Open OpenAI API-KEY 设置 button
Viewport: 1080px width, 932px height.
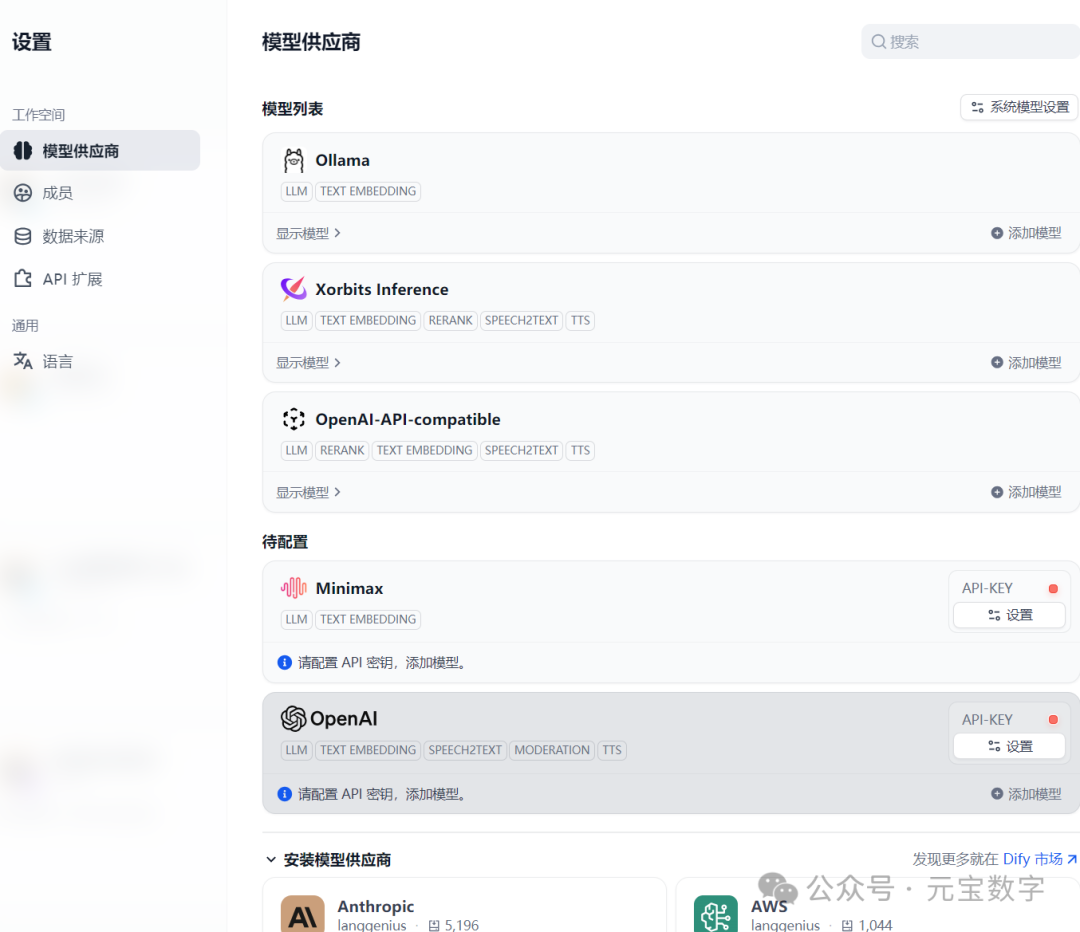click(1010, 746)
